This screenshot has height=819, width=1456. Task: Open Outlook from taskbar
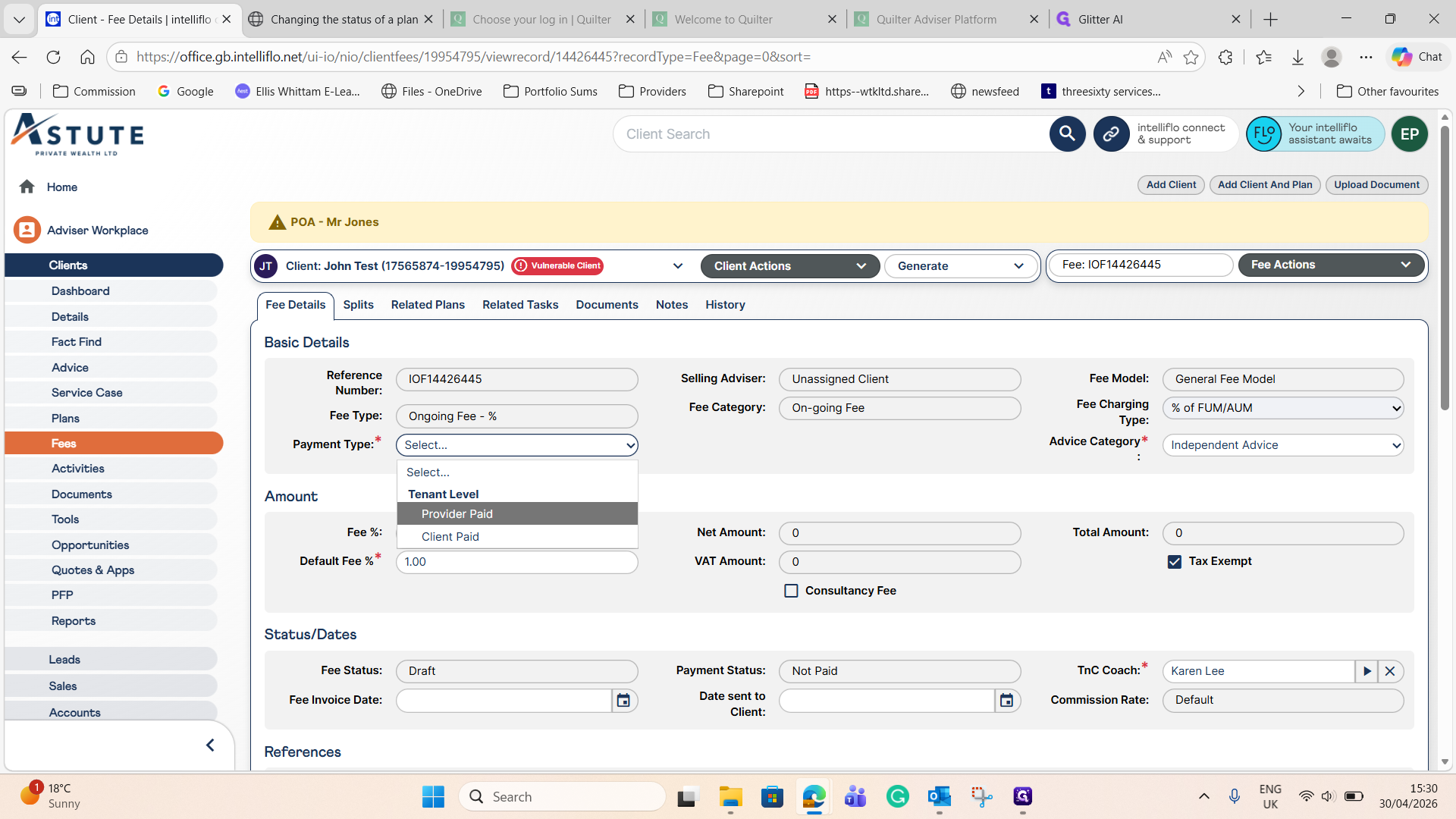939,796
